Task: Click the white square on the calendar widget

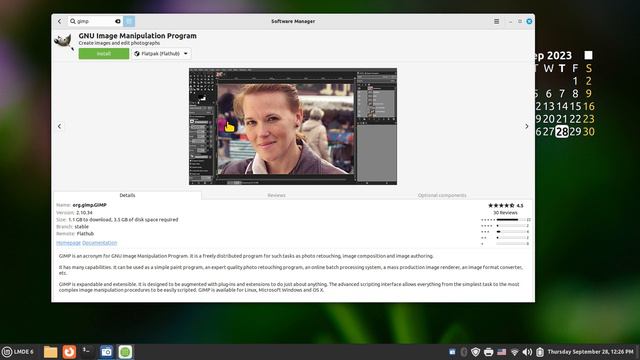Action: pyautogui.click(x=588, y=55)
